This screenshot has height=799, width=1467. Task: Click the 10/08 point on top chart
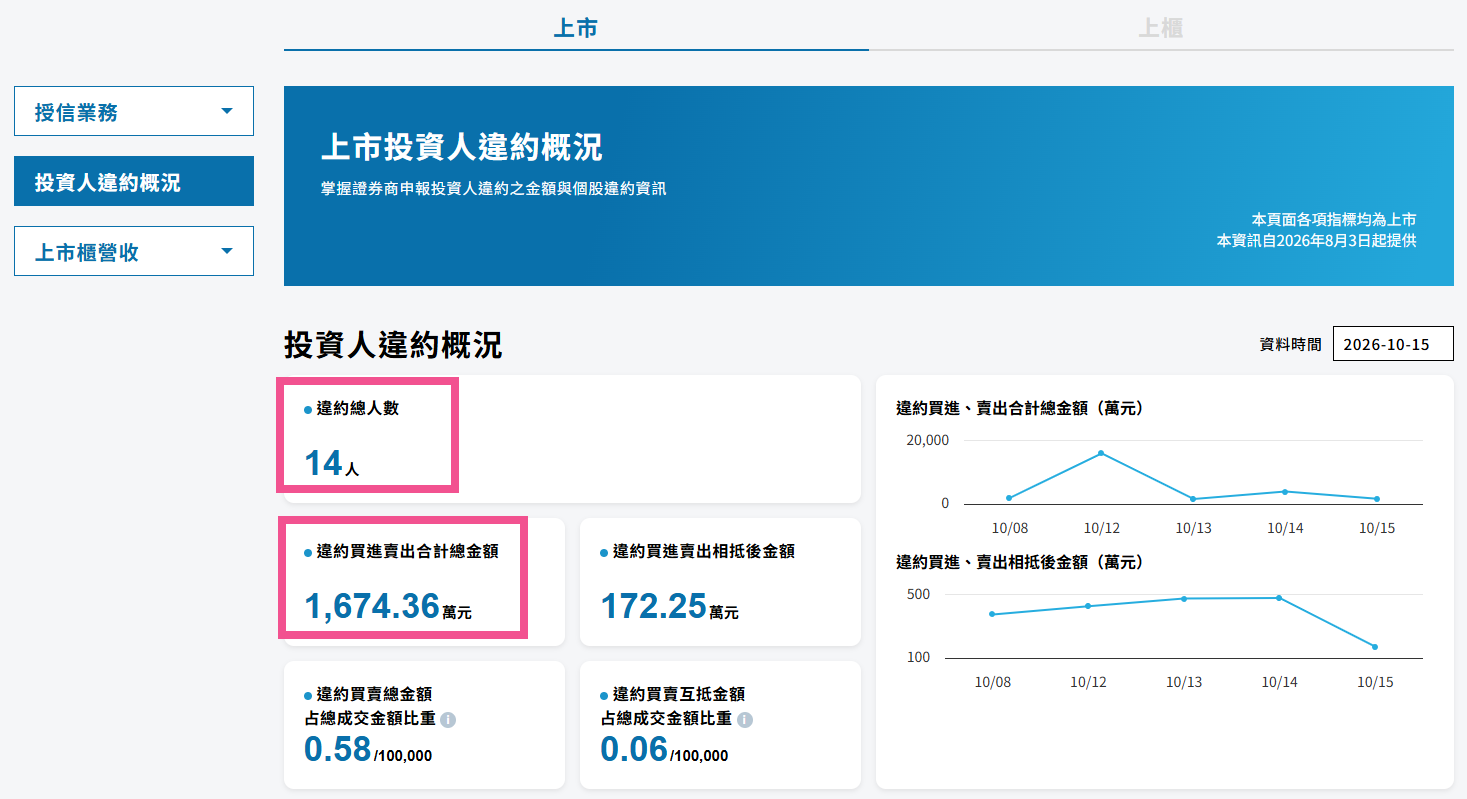tap(1008, 498)
